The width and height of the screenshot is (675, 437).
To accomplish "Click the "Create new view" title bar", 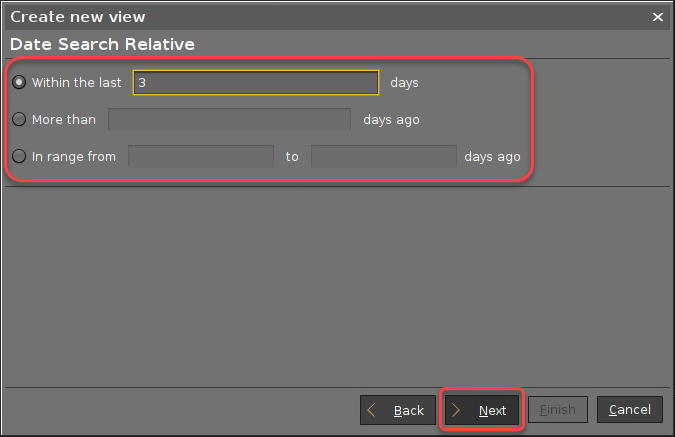I will pyautogui.click(x=300, y=17).
